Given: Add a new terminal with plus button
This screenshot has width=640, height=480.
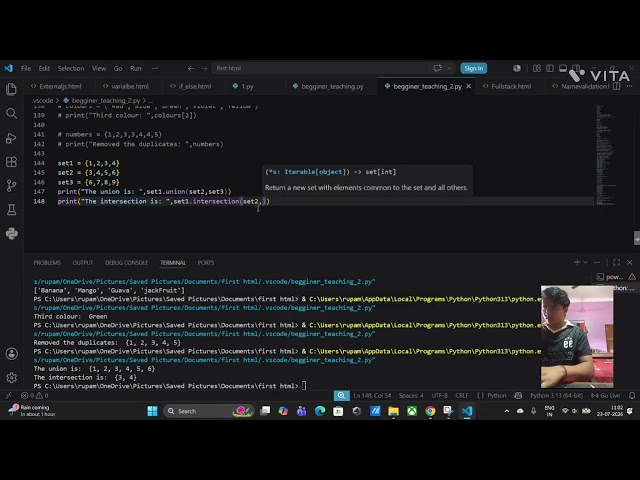Looking at the screenshot, I should pos(577,262).
